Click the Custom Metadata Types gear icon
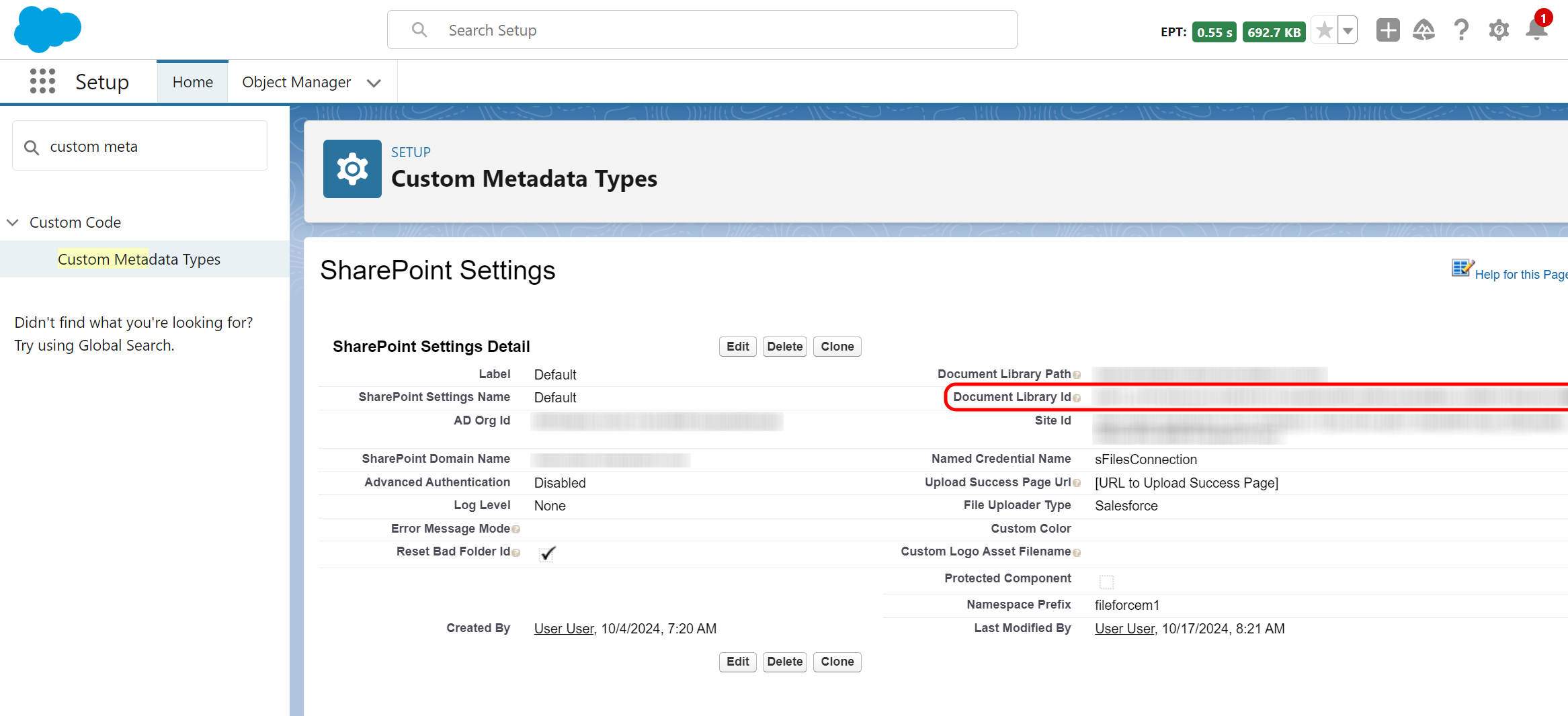Screen dimensions: 1568x716 pos(352,169)
